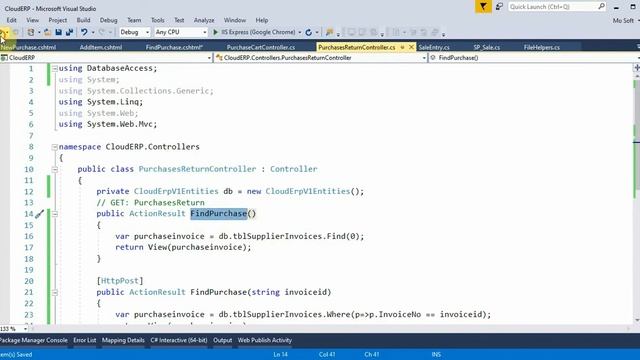Image resolution: width=640 pixels, height=360 pixels.
Task: Open the Mapping Details panel
Action: (123, 340)
